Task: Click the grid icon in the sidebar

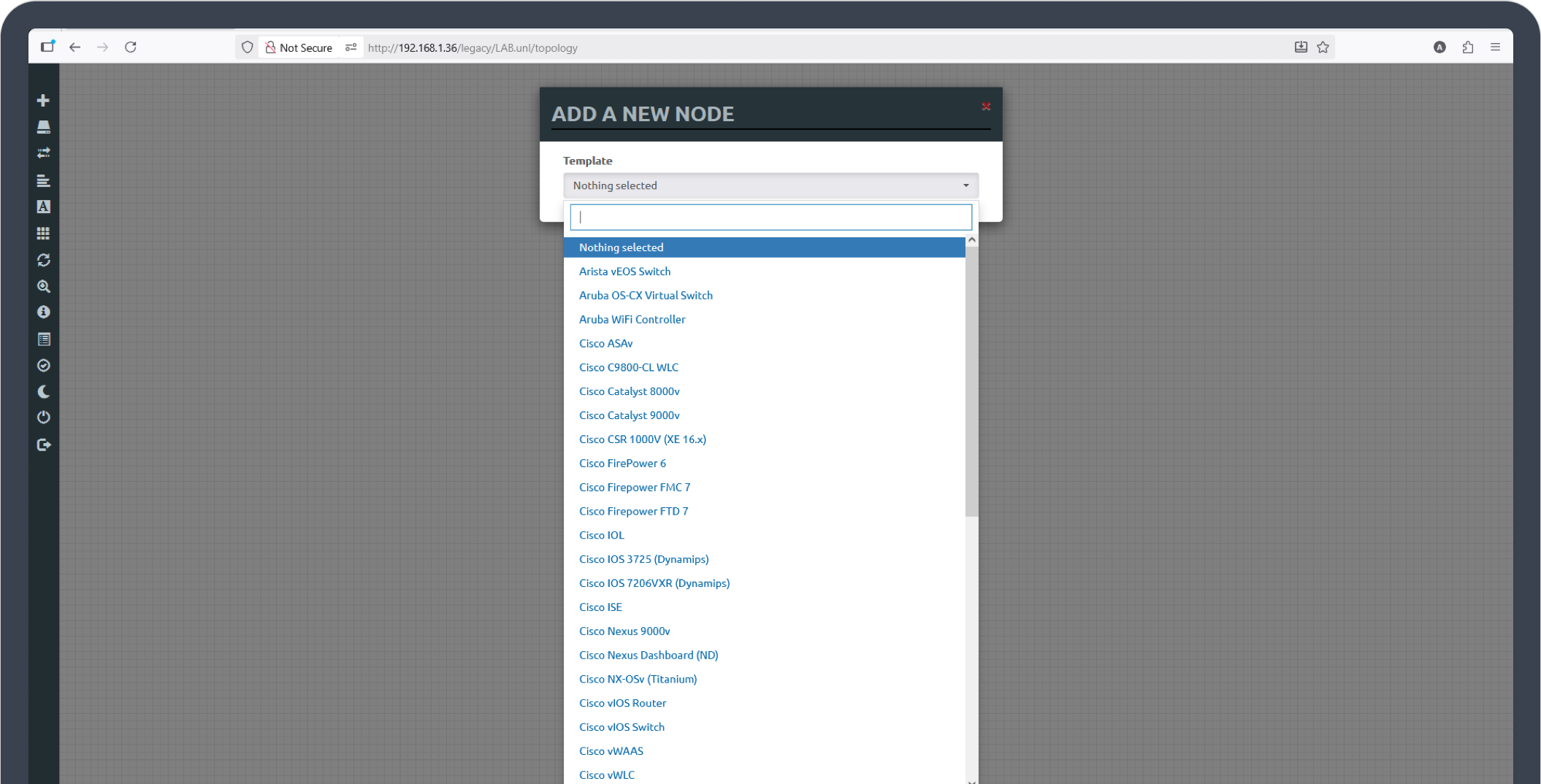Action: (43, 234)
